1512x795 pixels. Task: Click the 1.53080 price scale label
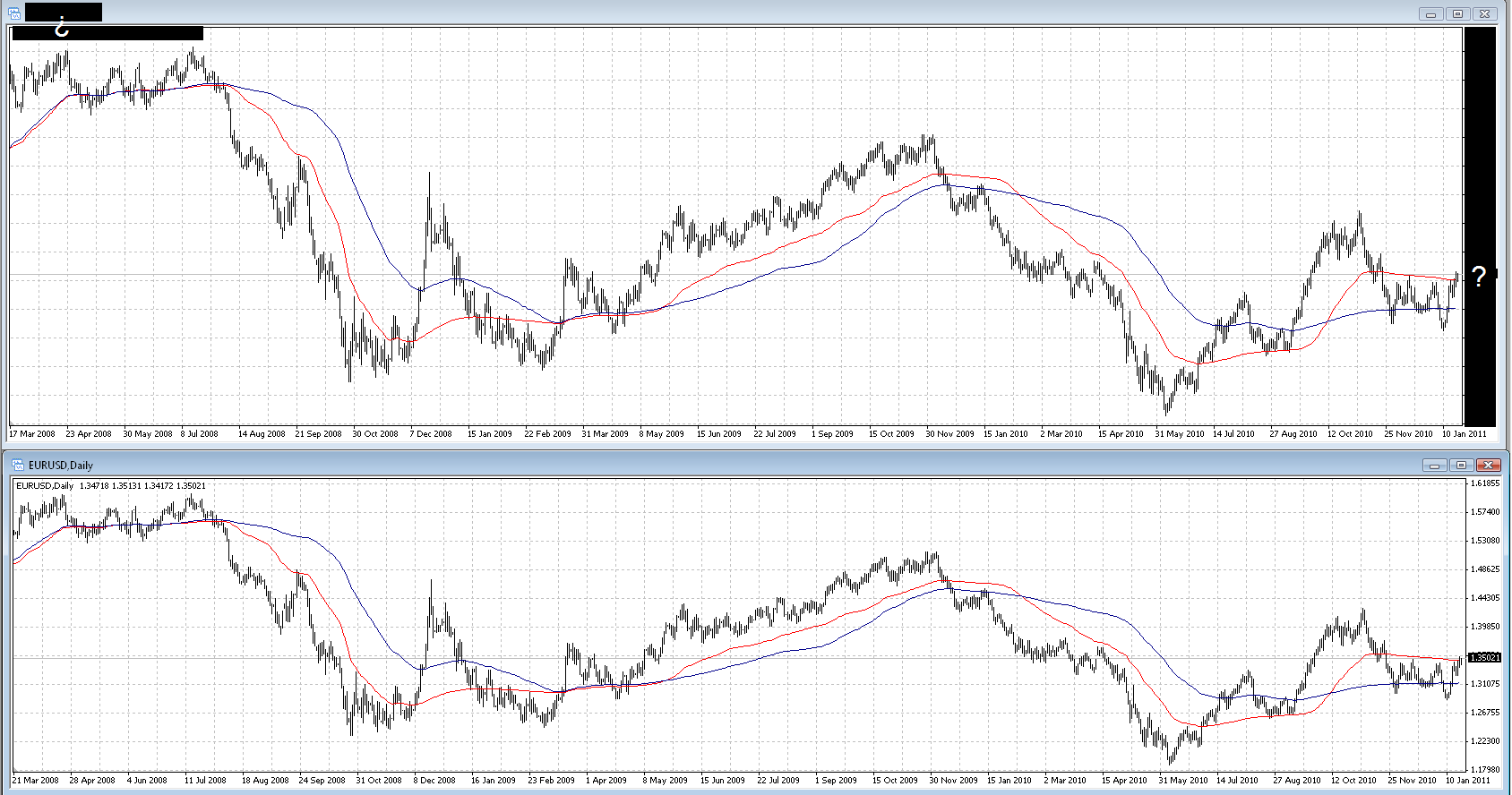pyautogui.click(x=1485, y=541)
